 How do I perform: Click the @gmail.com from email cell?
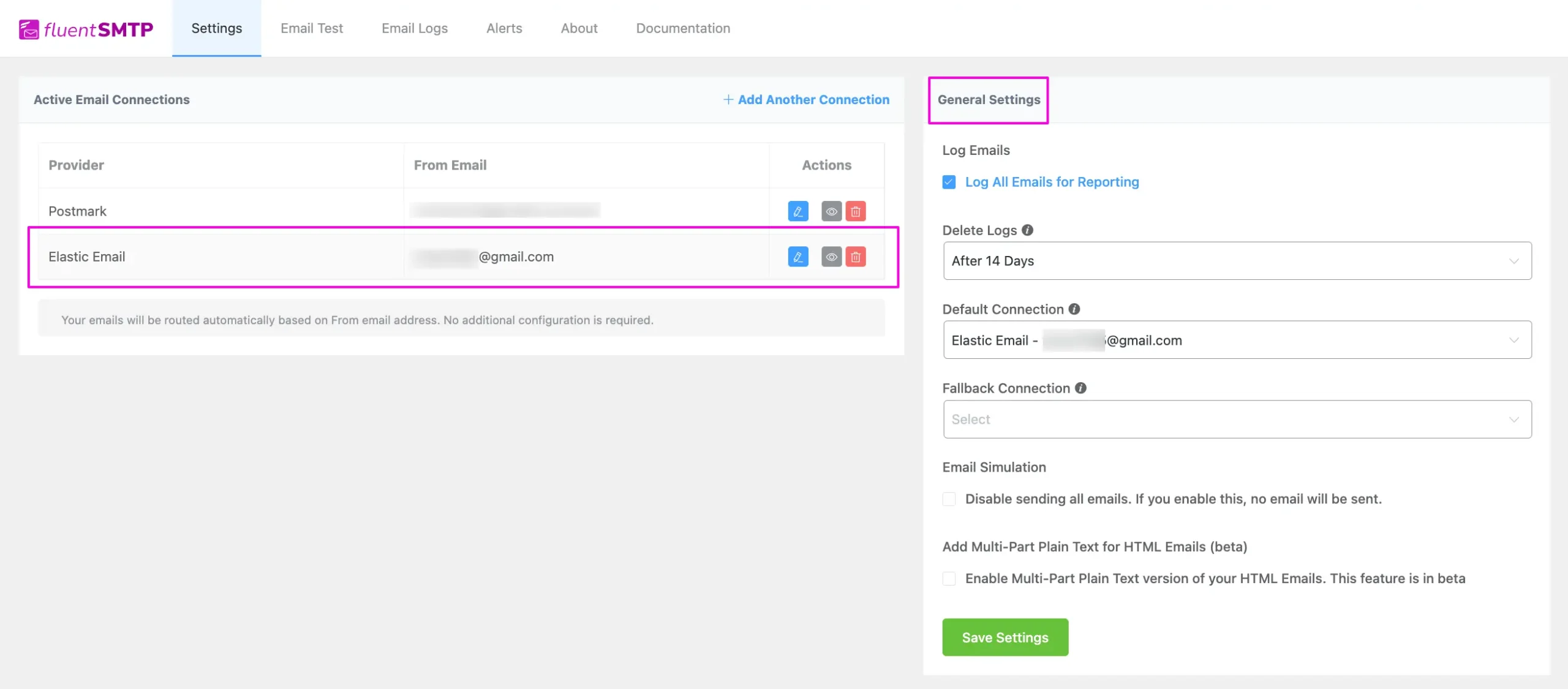coord(586,257)
